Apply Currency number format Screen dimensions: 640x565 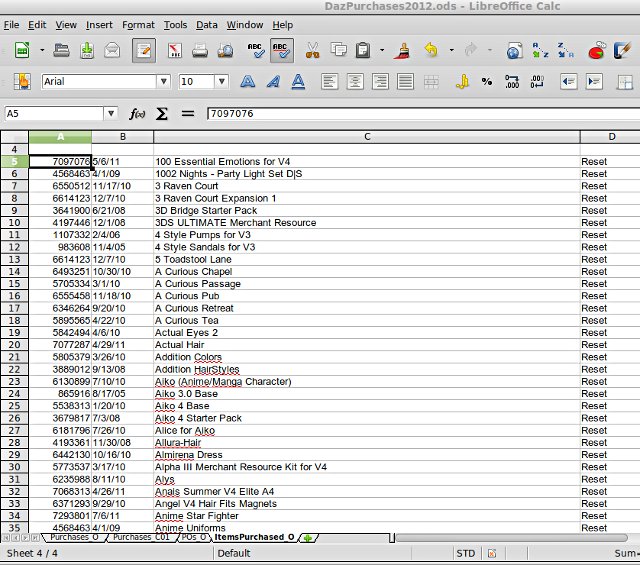[x=462, y=82]
